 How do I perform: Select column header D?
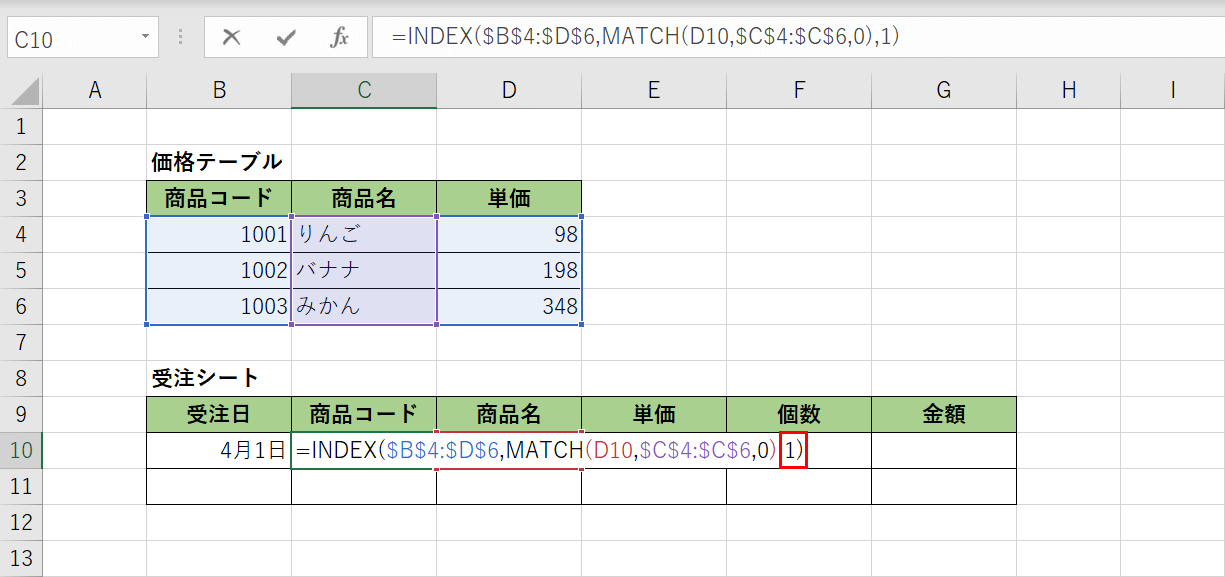pyautogui.click(x=508, y=89)
